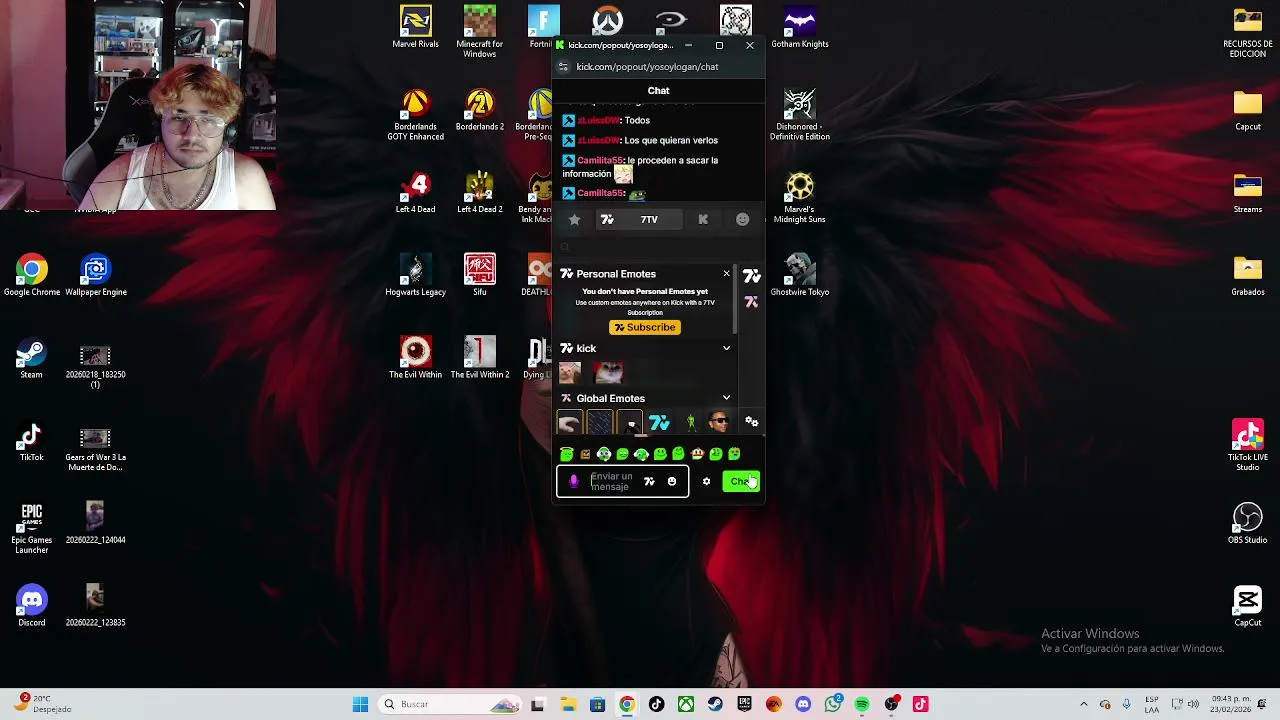The height and width of the screenshot is (720, 1280).
Task: Click the kick.com popout chat address bar
Action: point(647,67)
